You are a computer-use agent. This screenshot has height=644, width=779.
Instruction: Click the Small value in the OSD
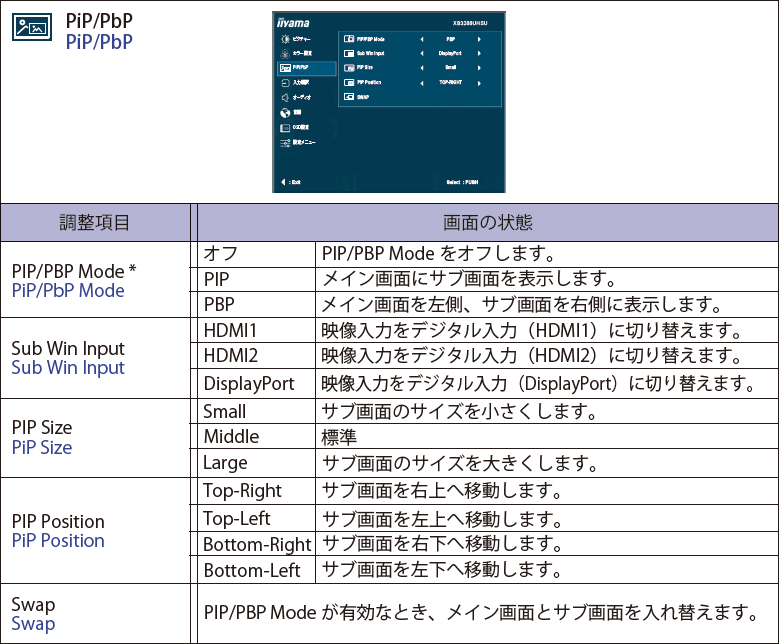451,68
